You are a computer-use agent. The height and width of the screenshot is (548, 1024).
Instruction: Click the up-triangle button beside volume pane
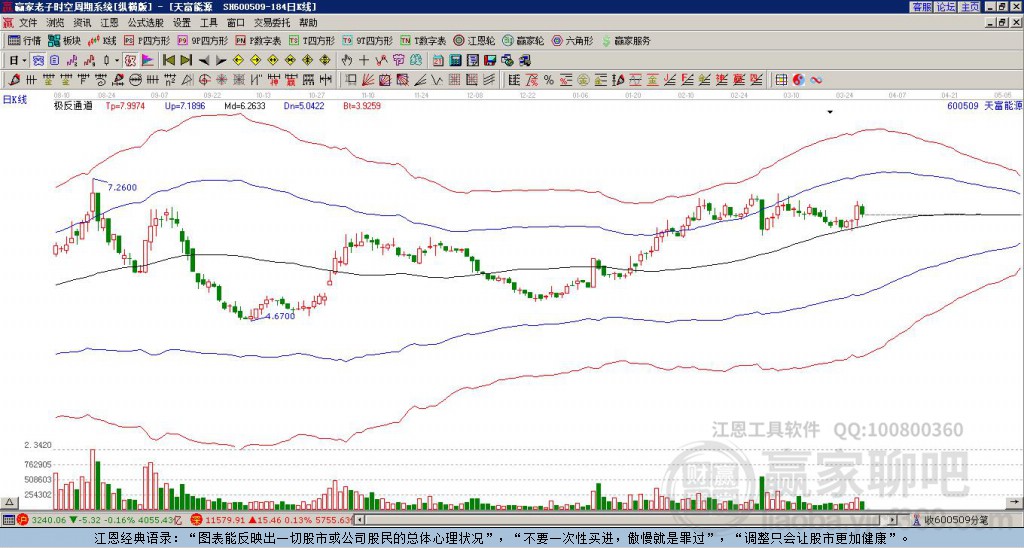coord(8,502)
